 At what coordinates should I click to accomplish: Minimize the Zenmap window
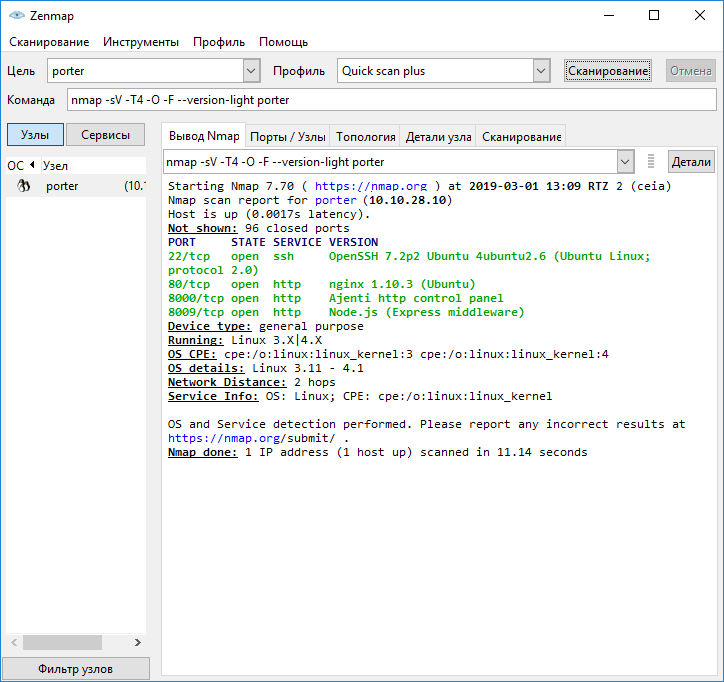pyautogui.click(x=609, y=15)
